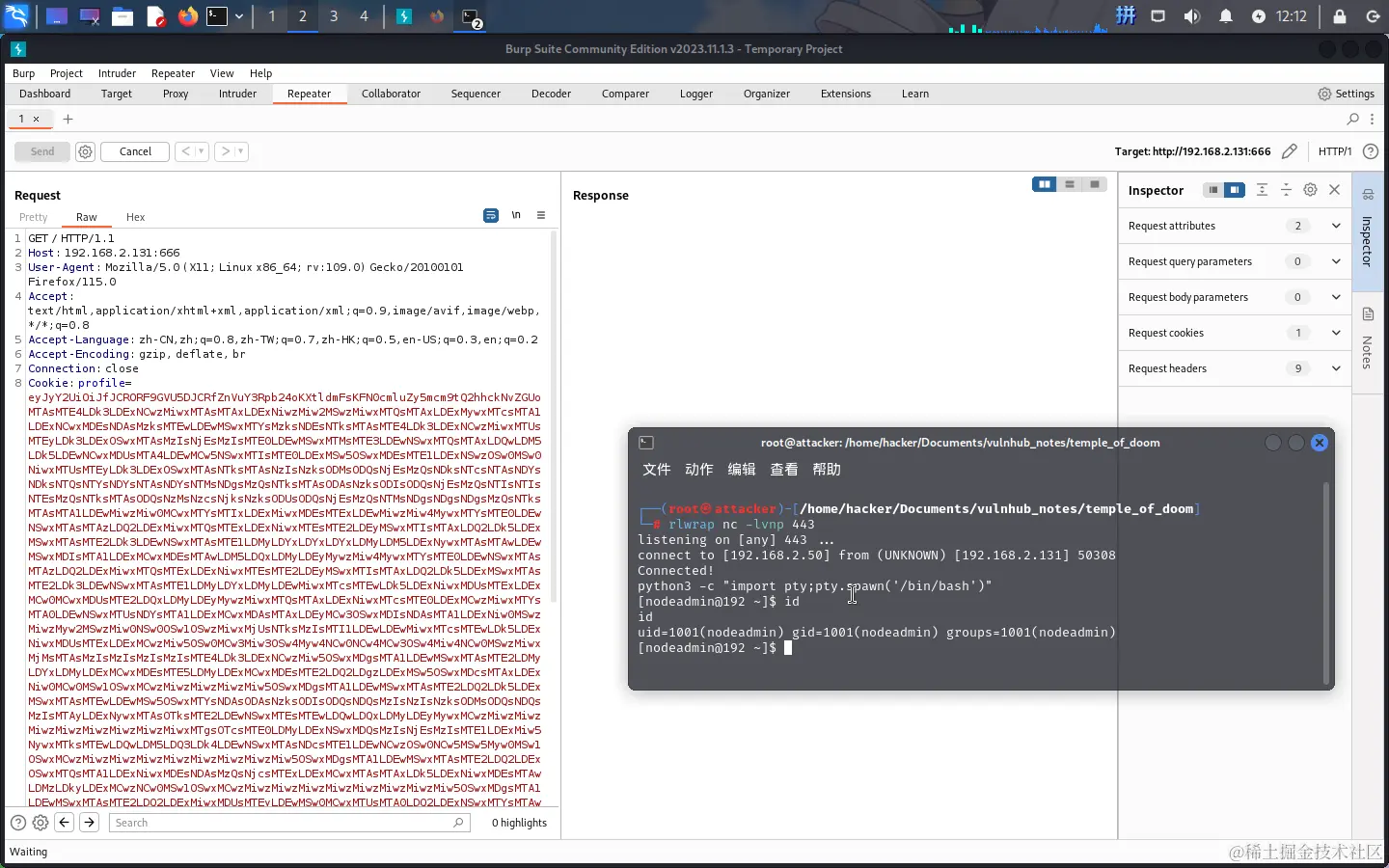
Task: Select combined tabbed request/response layout
Action: [x=1095, y=184]
